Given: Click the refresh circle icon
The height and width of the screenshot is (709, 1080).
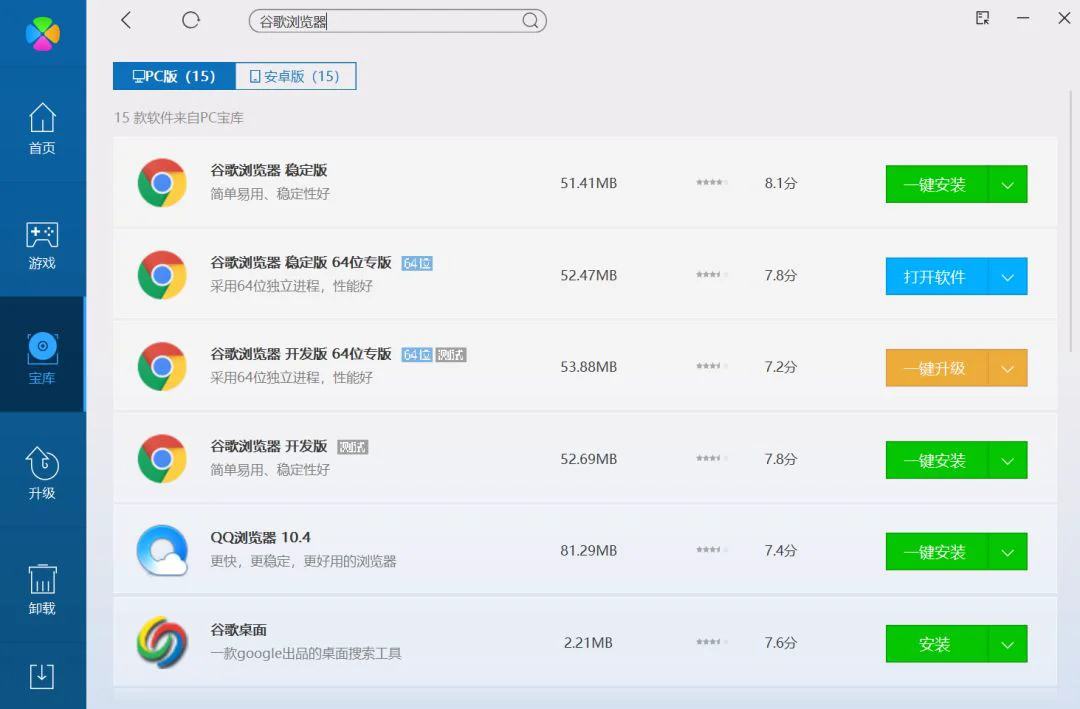Looking at the screenshot, I should 191,20.
